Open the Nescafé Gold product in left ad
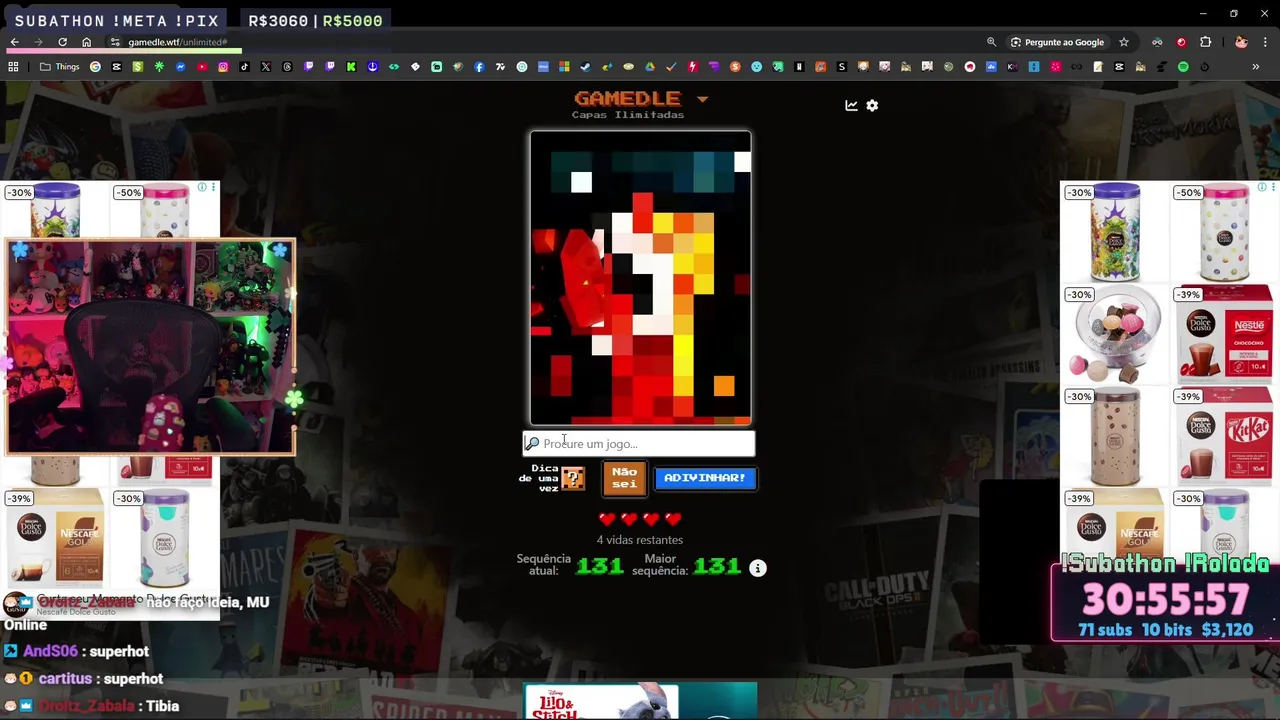This screenshot has width=1280, height=720. pos(55,538)
